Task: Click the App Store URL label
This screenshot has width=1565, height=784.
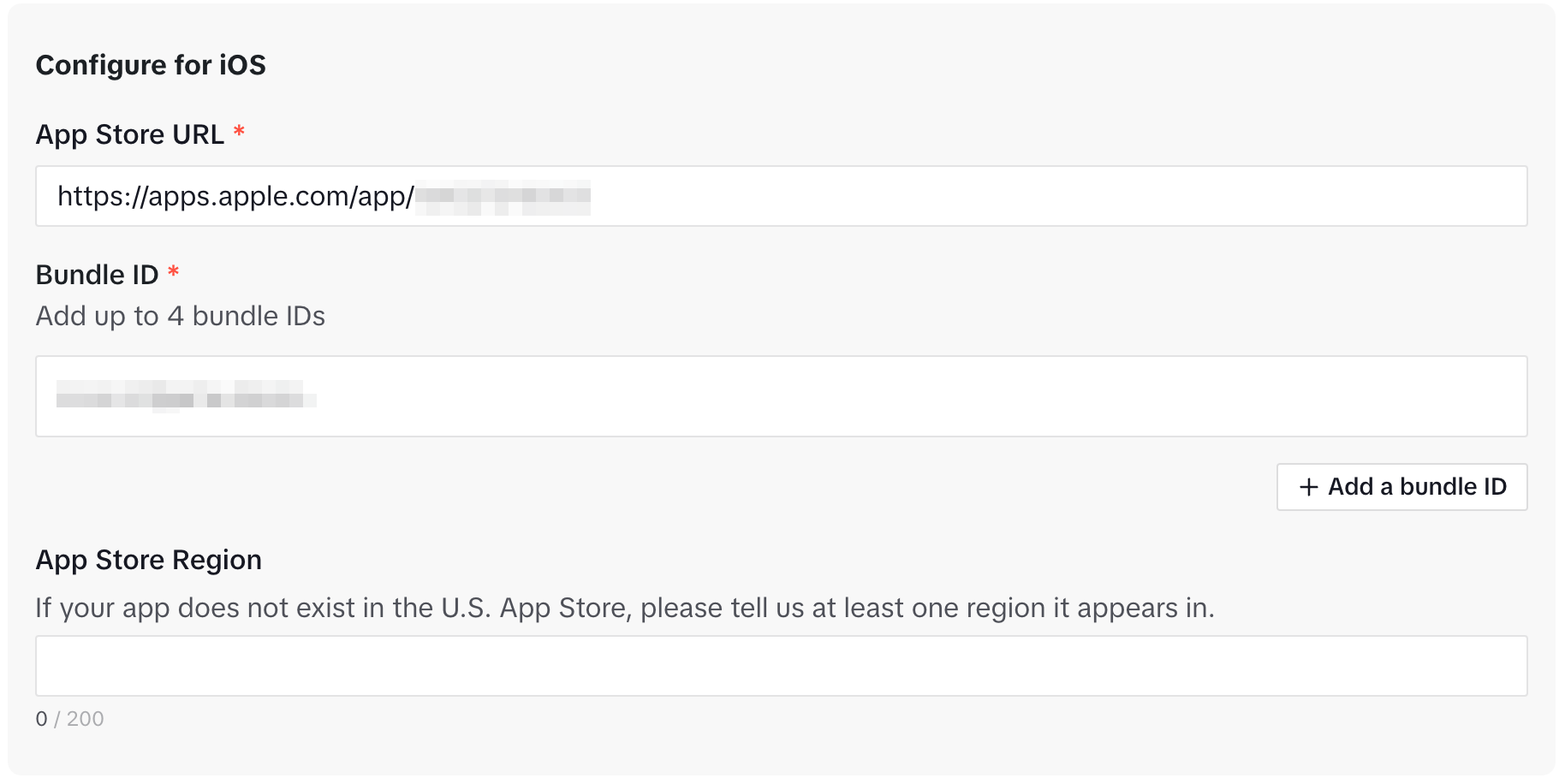Action: coord(130,134)
